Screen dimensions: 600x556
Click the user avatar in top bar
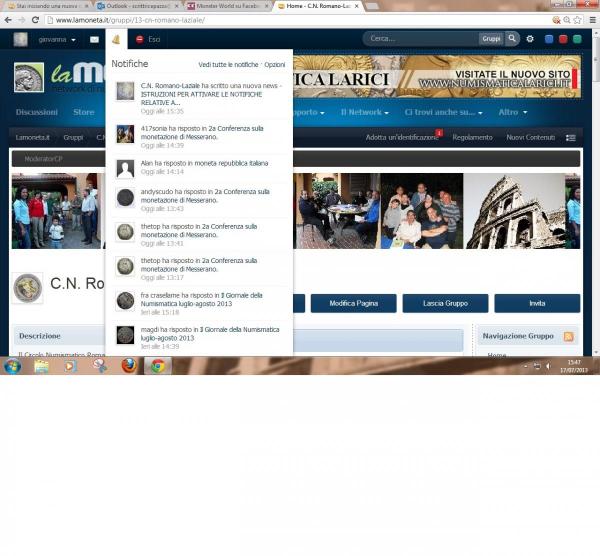coord(21,39)
